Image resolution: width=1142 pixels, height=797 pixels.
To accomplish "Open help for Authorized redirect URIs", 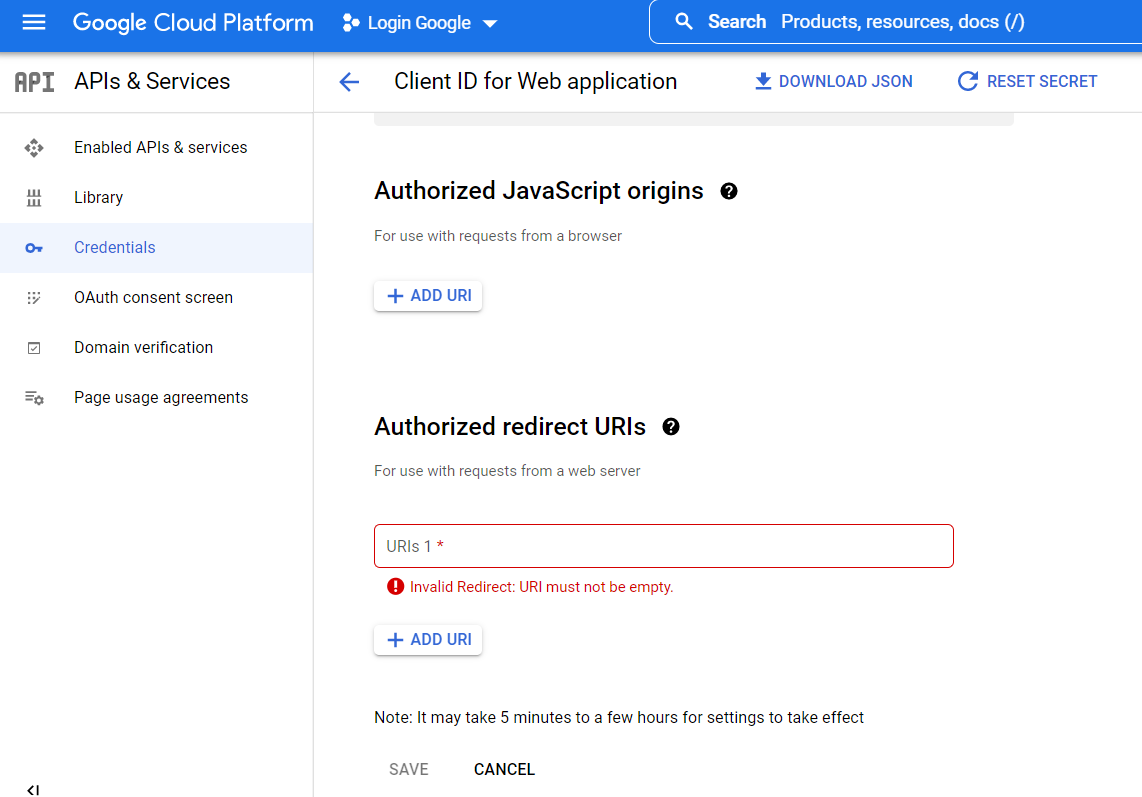I will 671,427.
